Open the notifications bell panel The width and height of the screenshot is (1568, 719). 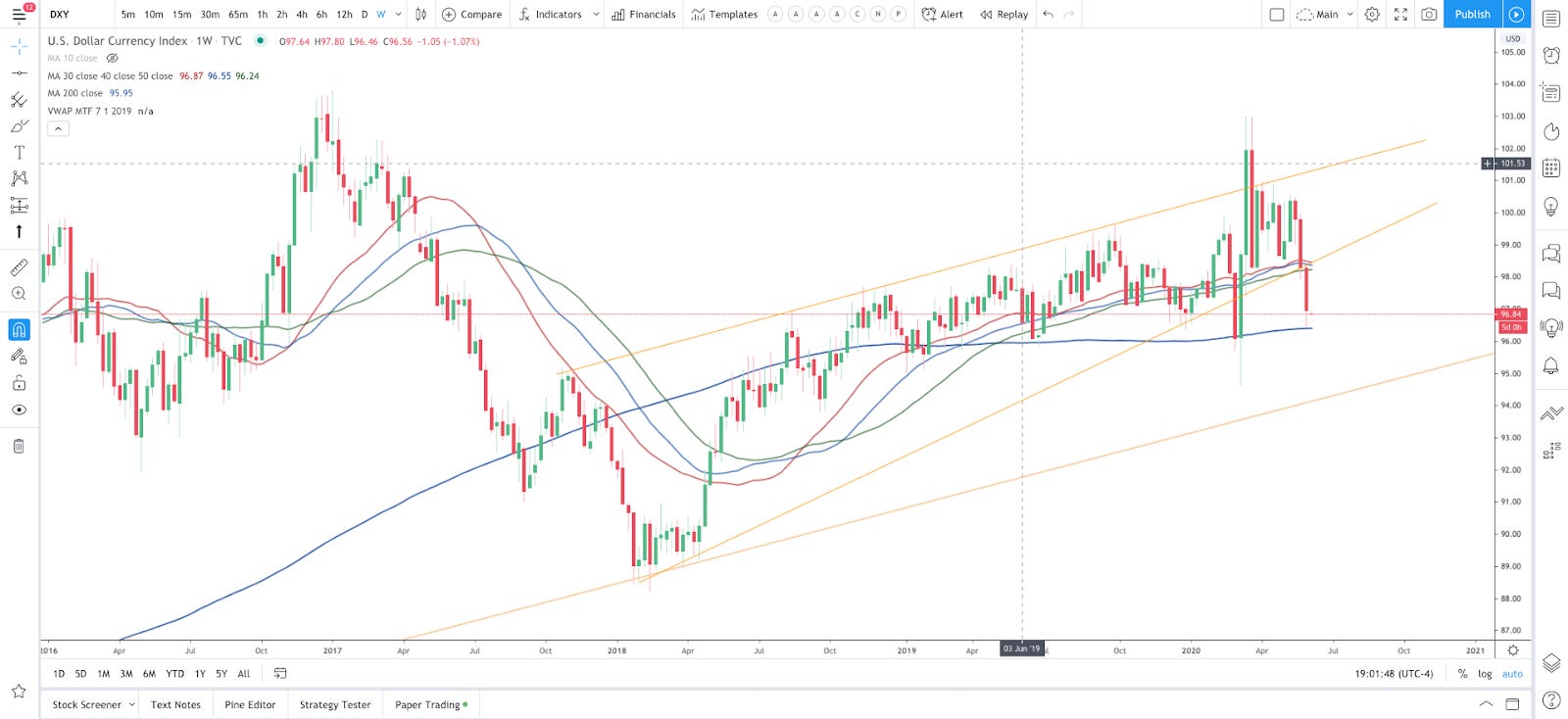[x=1551, y=366]
